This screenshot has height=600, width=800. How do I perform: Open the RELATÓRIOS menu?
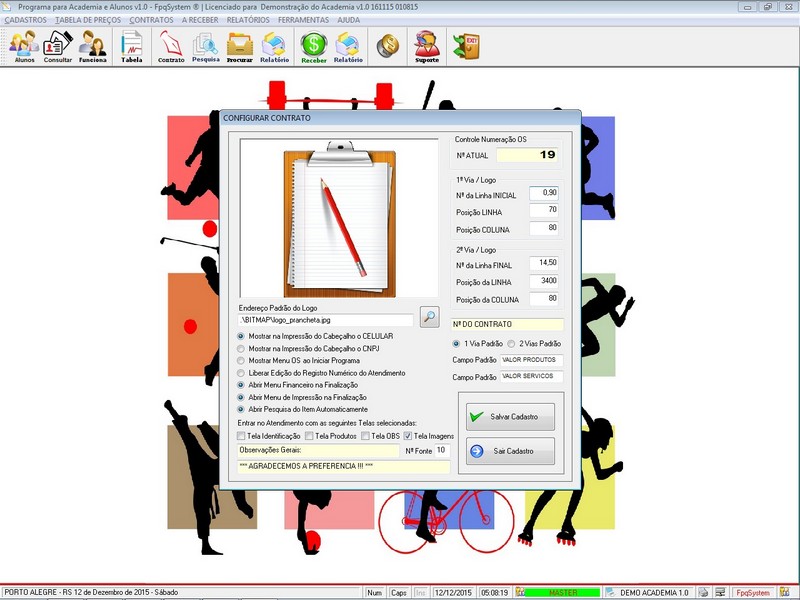tap(248, 20)
